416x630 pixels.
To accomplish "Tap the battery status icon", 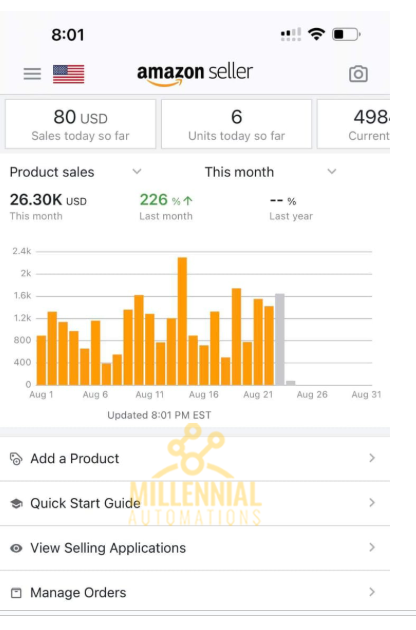I will coord(346,34).
